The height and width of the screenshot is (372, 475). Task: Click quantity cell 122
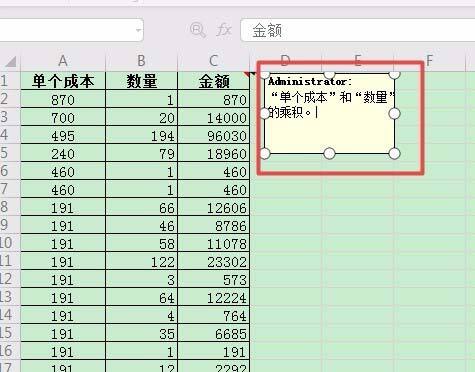click(142, 261)
